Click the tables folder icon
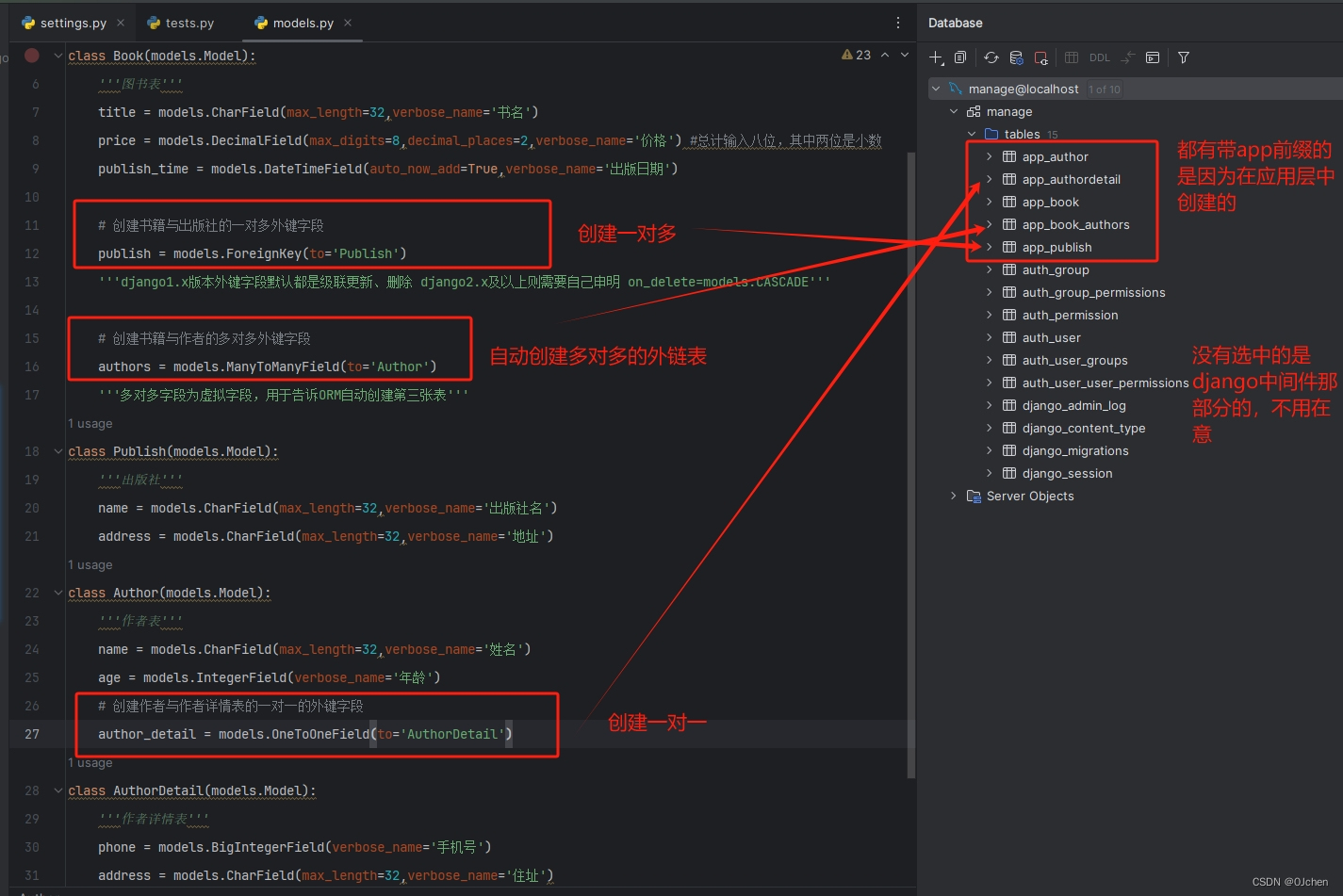Viewport: 1343px width, 896px height. pyautogui.click(x=991, y=134)
